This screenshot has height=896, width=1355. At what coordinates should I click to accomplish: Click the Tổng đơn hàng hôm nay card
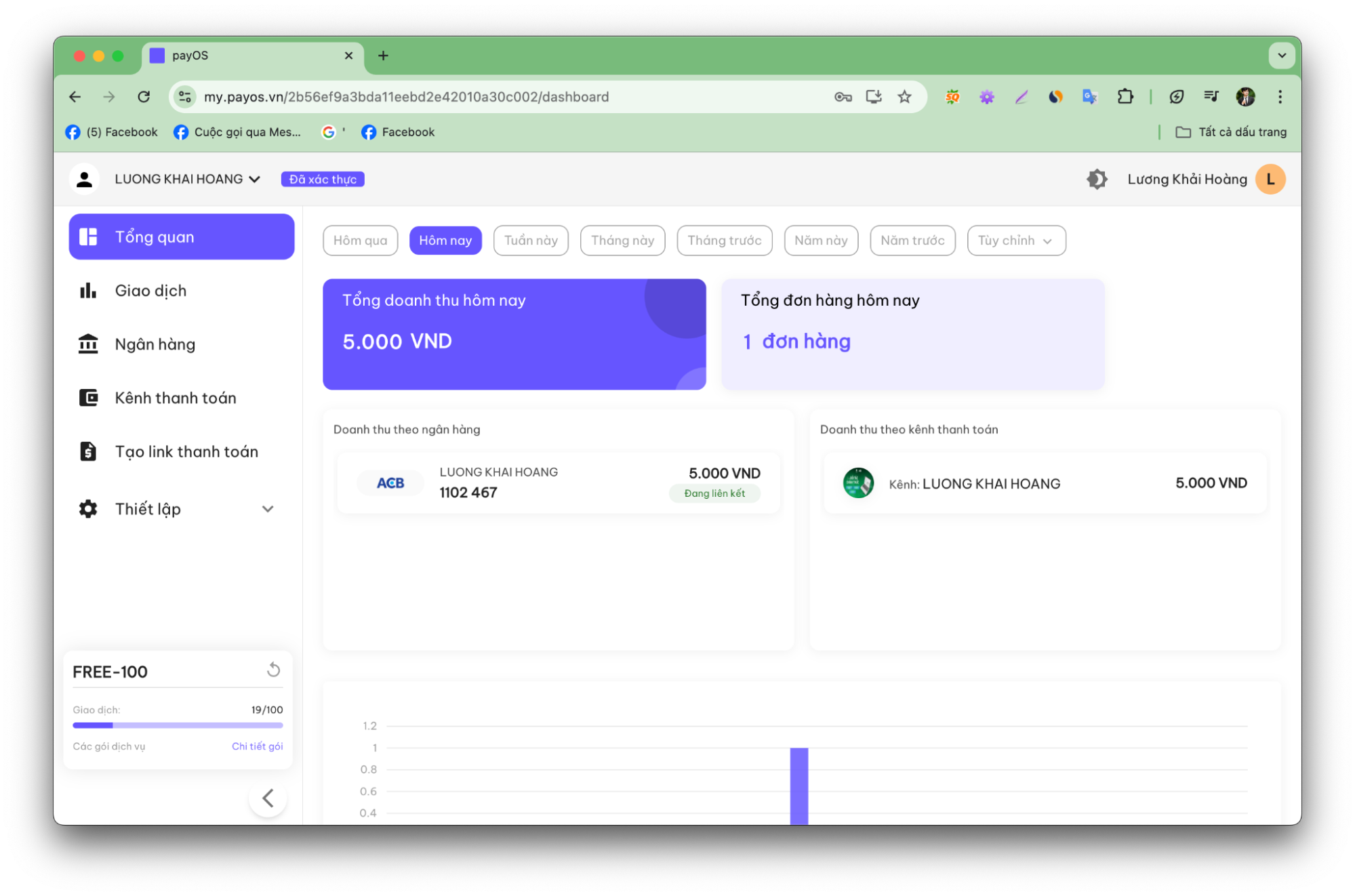point(912,334)
